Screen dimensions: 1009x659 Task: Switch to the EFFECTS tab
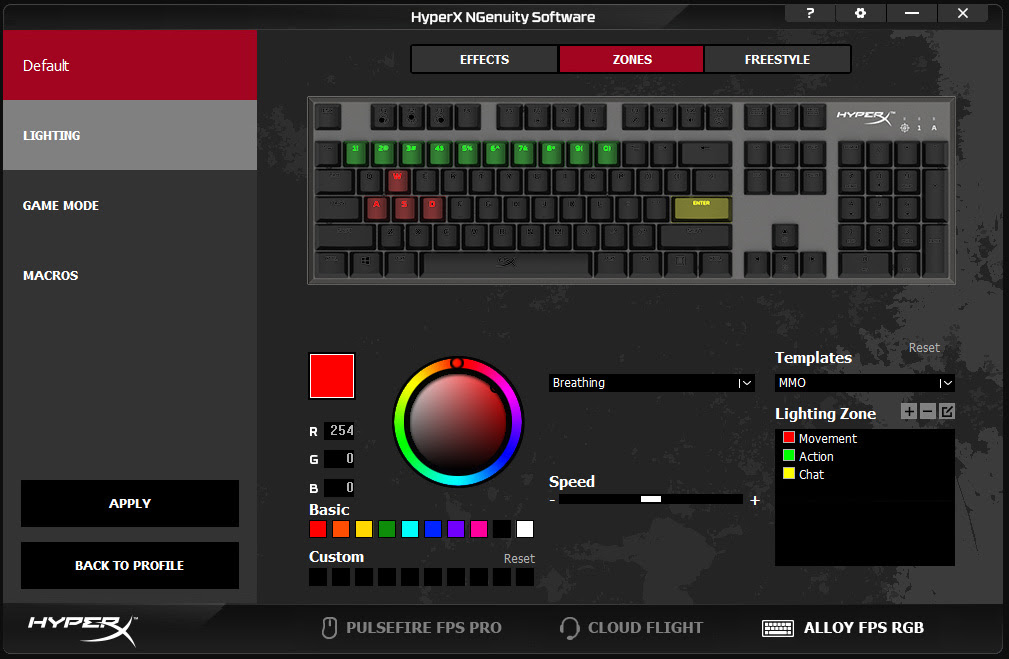click(484, 59)
